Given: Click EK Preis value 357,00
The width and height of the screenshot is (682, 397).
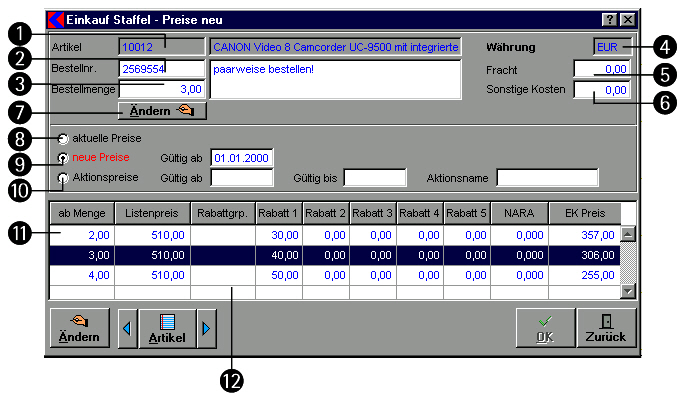Looking at the screenshot, I should [585, 235].
